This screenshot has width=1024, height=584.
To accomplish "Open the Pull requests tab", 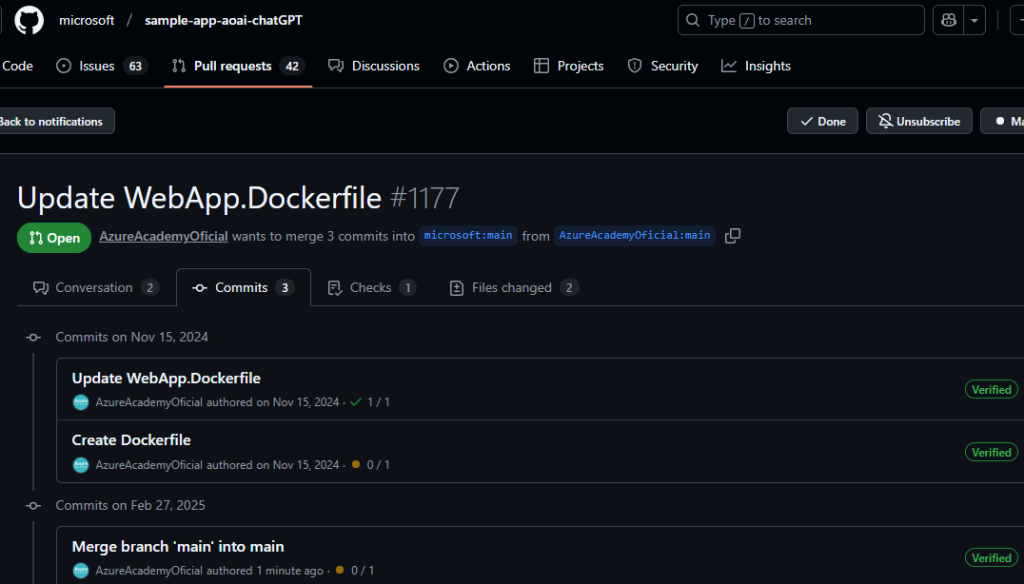I will click(x=232, y=66).
